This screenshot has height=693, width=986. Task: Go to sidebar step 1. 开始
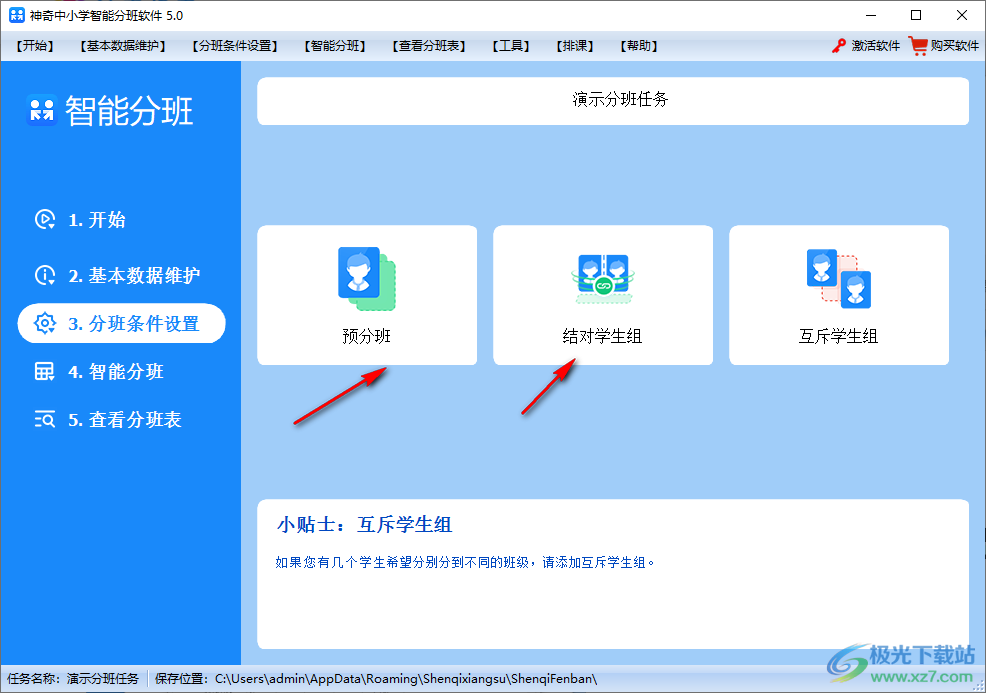[97, 219]
